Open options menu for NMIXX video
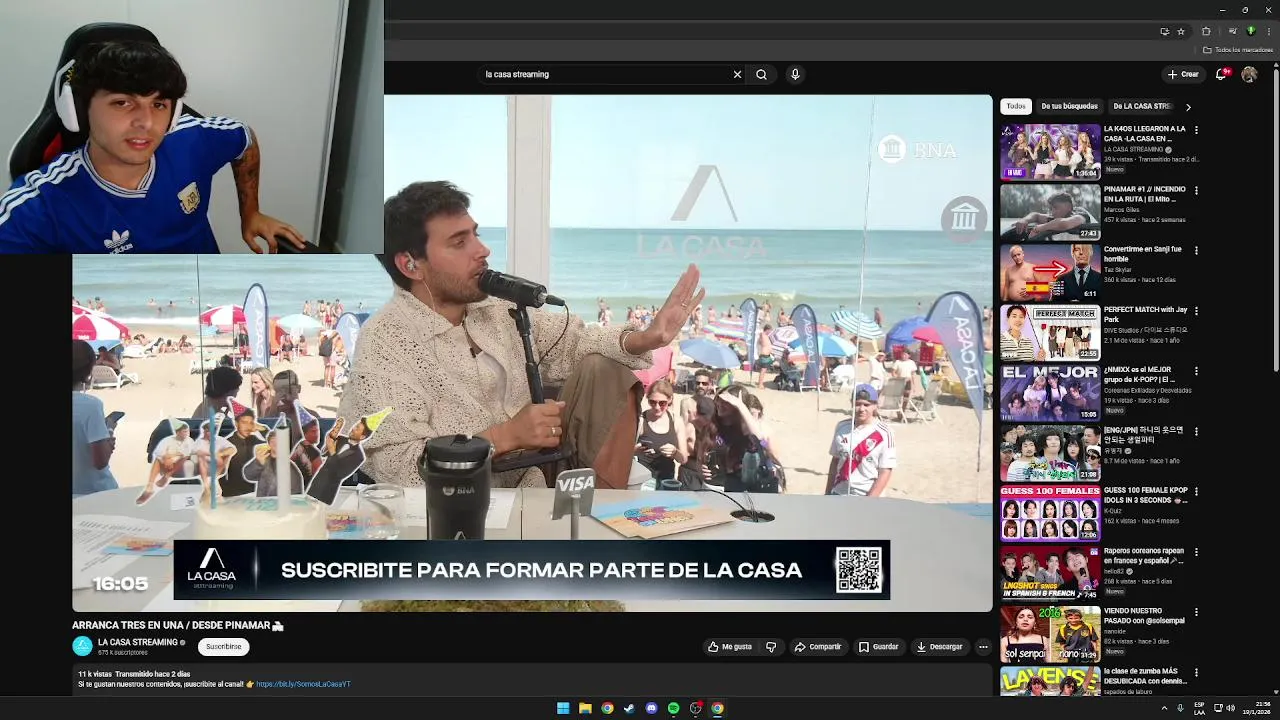This screenshot has width=1280, height=720. click(1196, 371)
